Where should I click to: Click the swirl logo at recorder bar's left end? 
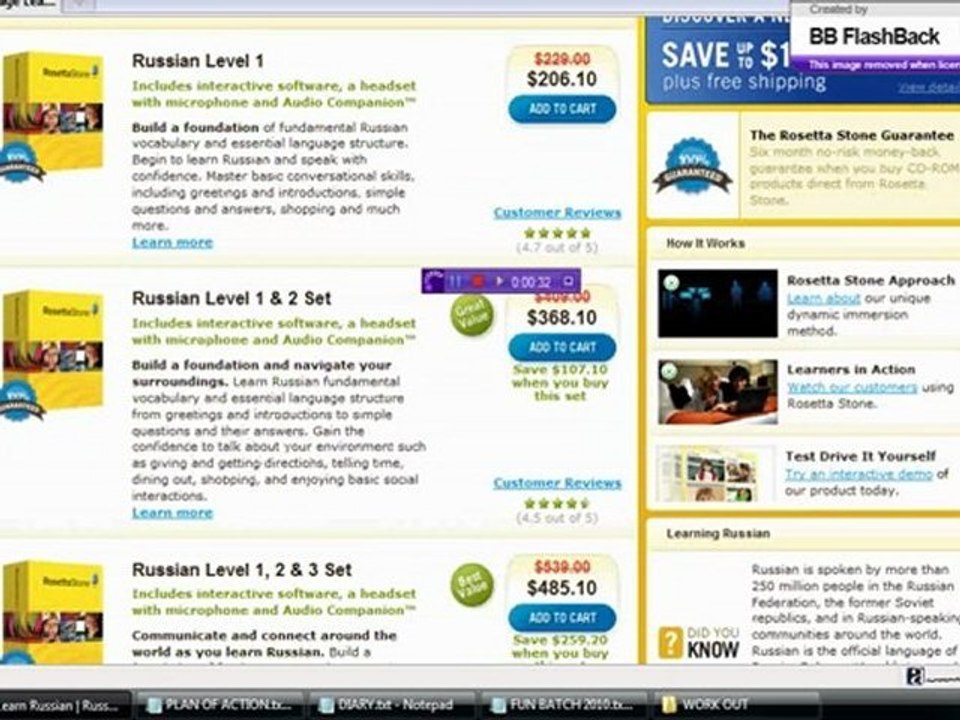pyautogui.click(x=434, y=282)
